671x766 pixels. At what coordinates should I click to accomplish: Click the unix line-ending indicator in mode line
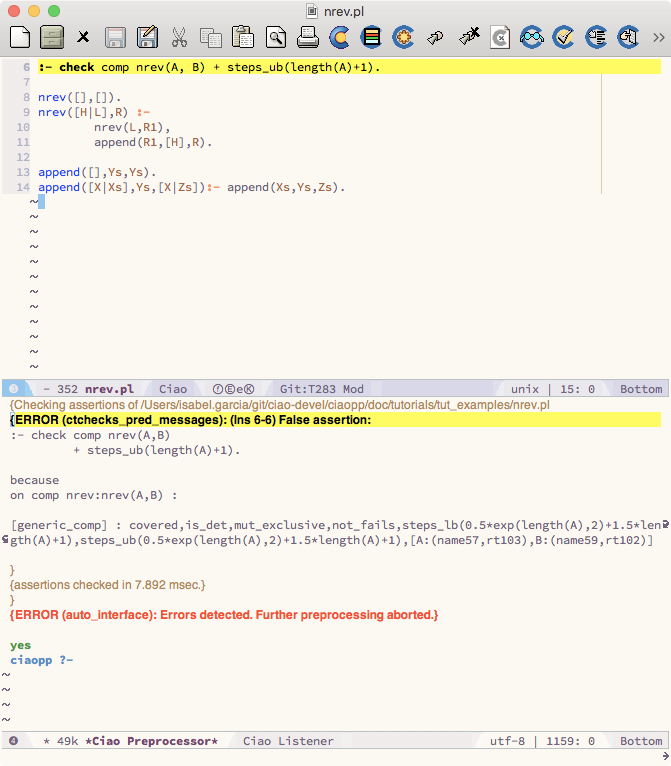(525, 389)
